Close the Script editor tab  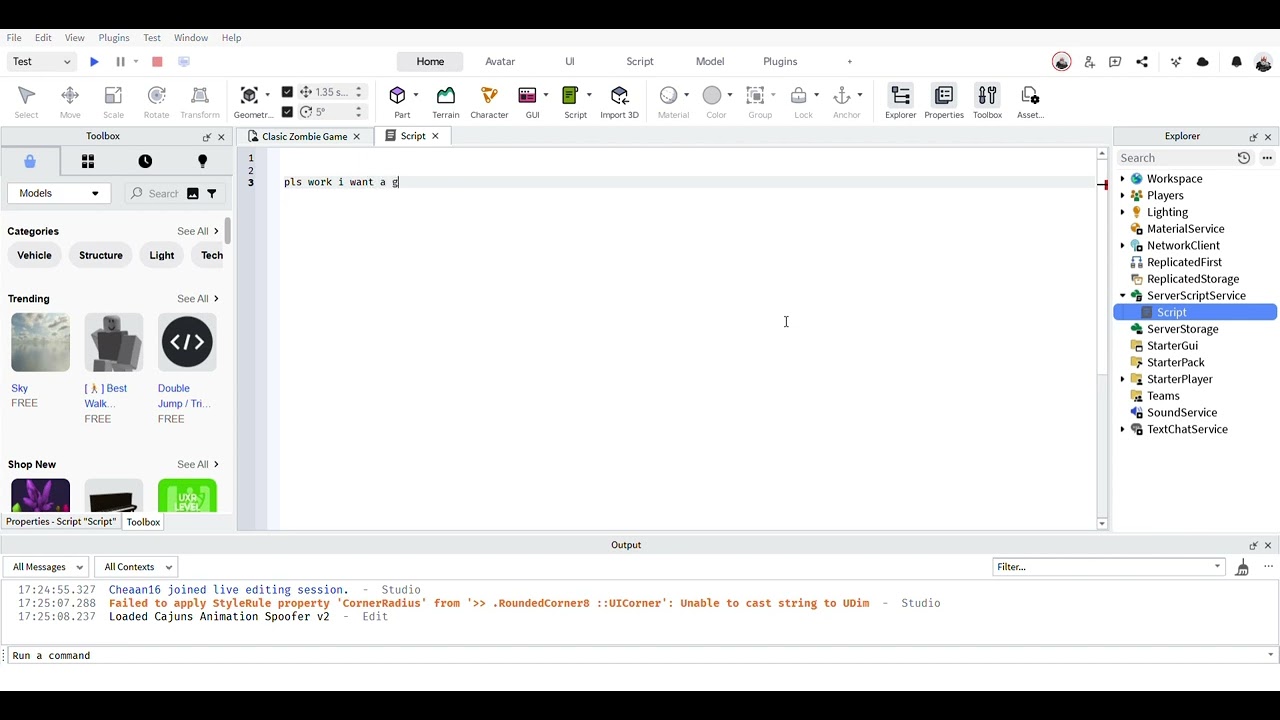point(435,136)
